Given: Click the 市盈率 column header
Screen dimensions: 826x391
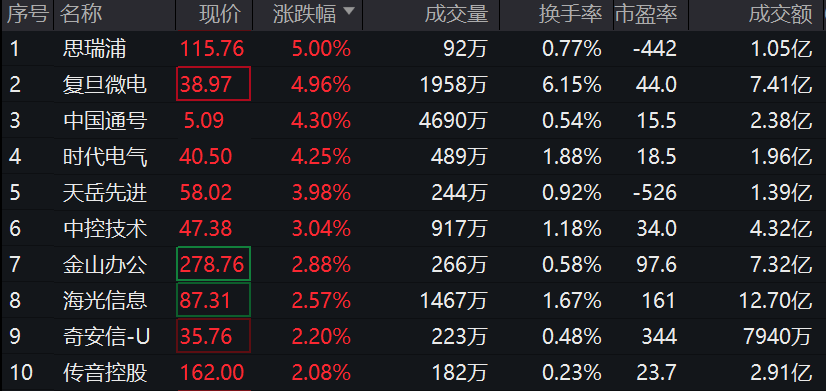Looking at the screenshot, I should tap(645, 15).
